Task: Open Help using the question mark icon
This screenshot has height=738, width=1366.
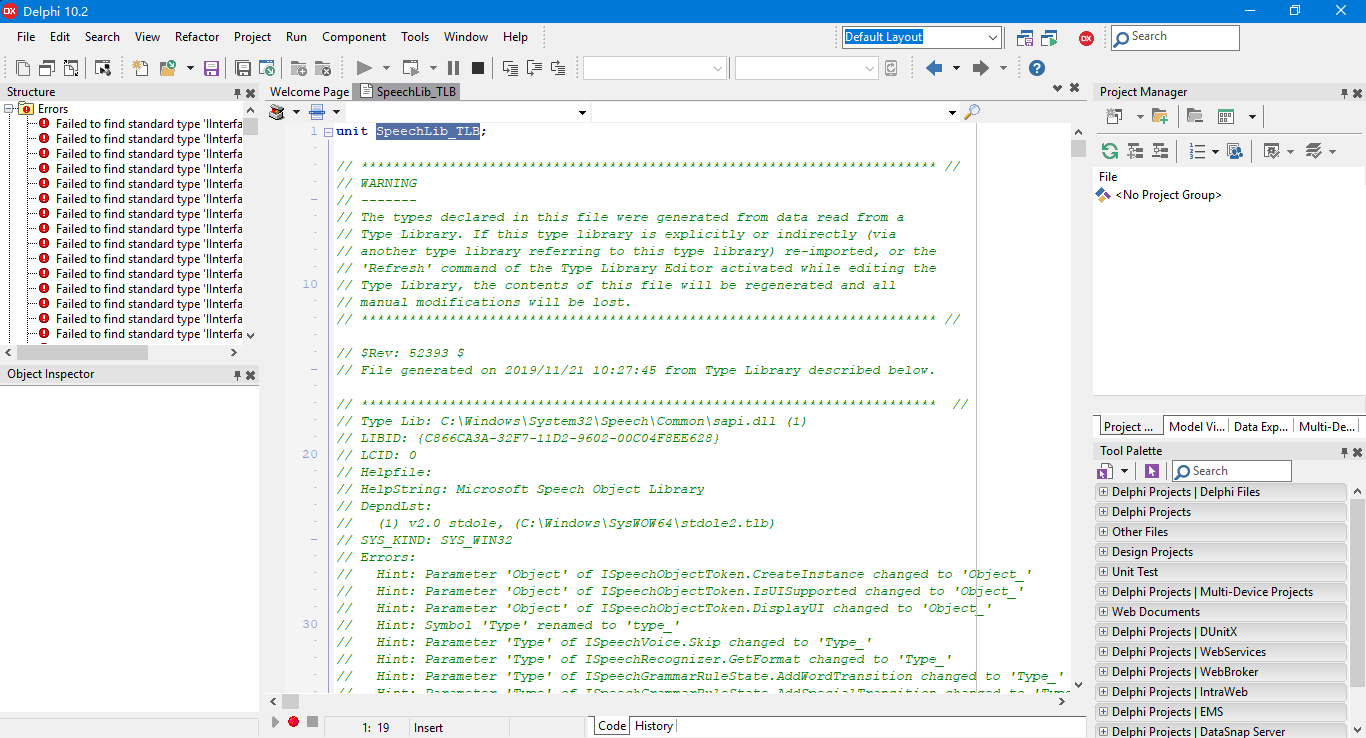Action: pyautogui.click(x=1036, y=68)
